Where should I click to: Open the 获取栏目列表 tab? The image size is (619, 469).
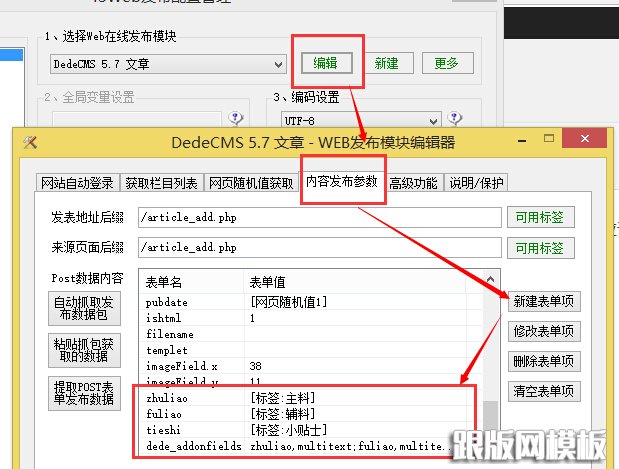(x=161, y=183)
